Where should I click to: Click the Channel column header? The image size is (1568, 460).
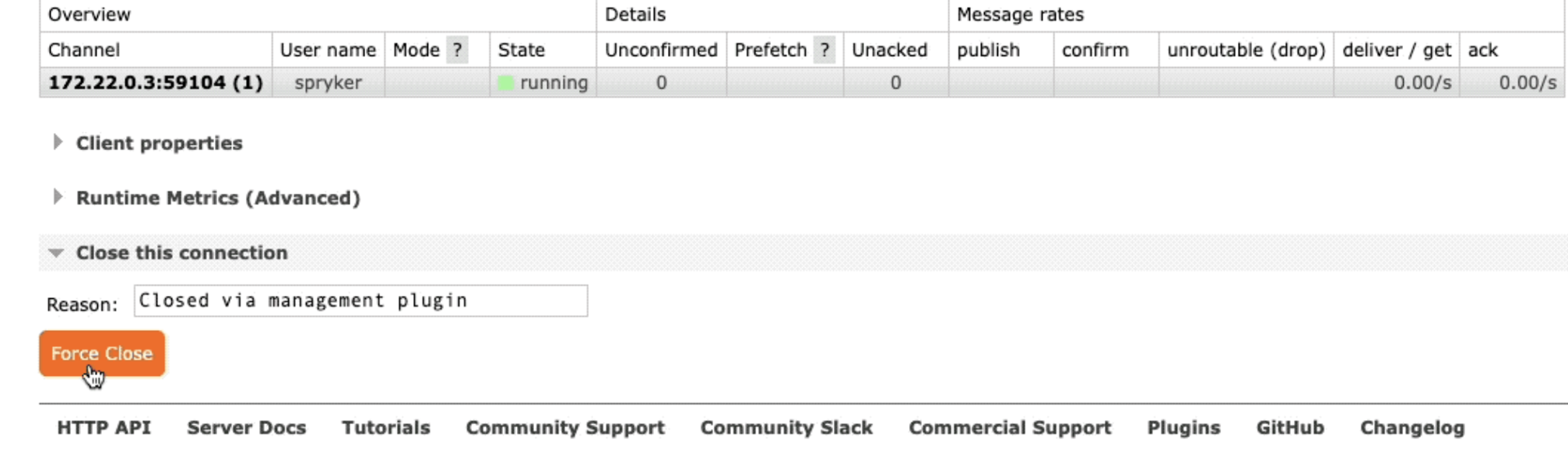[x=83, y=50]
